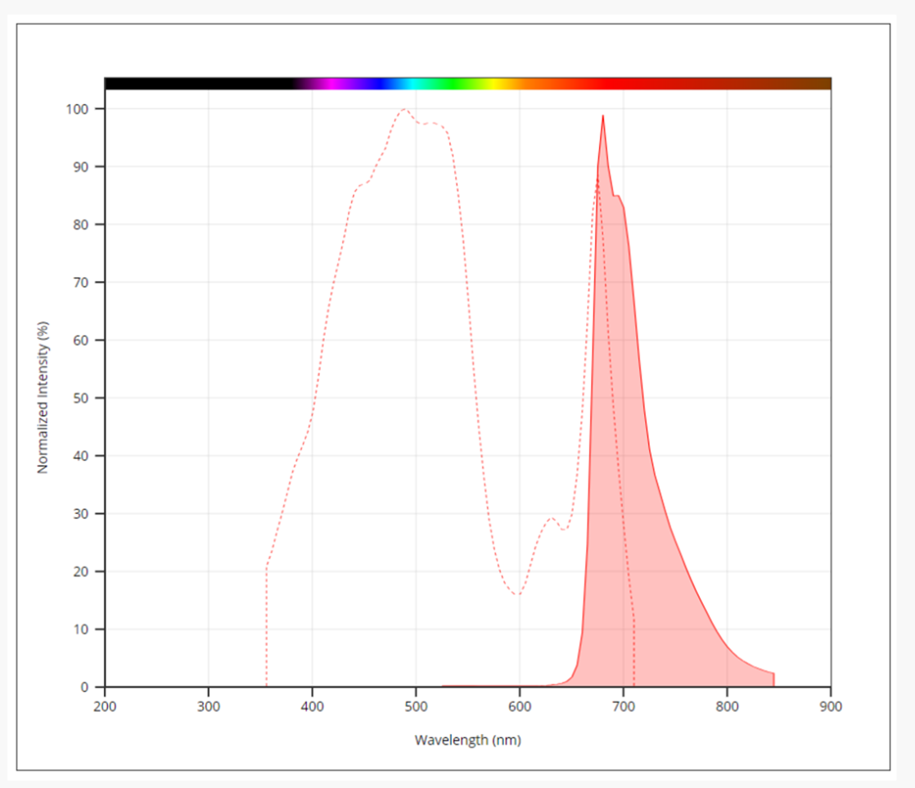Click the emission spectrum peak near 680 nm
Screen dimensions: 915x788
coord(603,116)
